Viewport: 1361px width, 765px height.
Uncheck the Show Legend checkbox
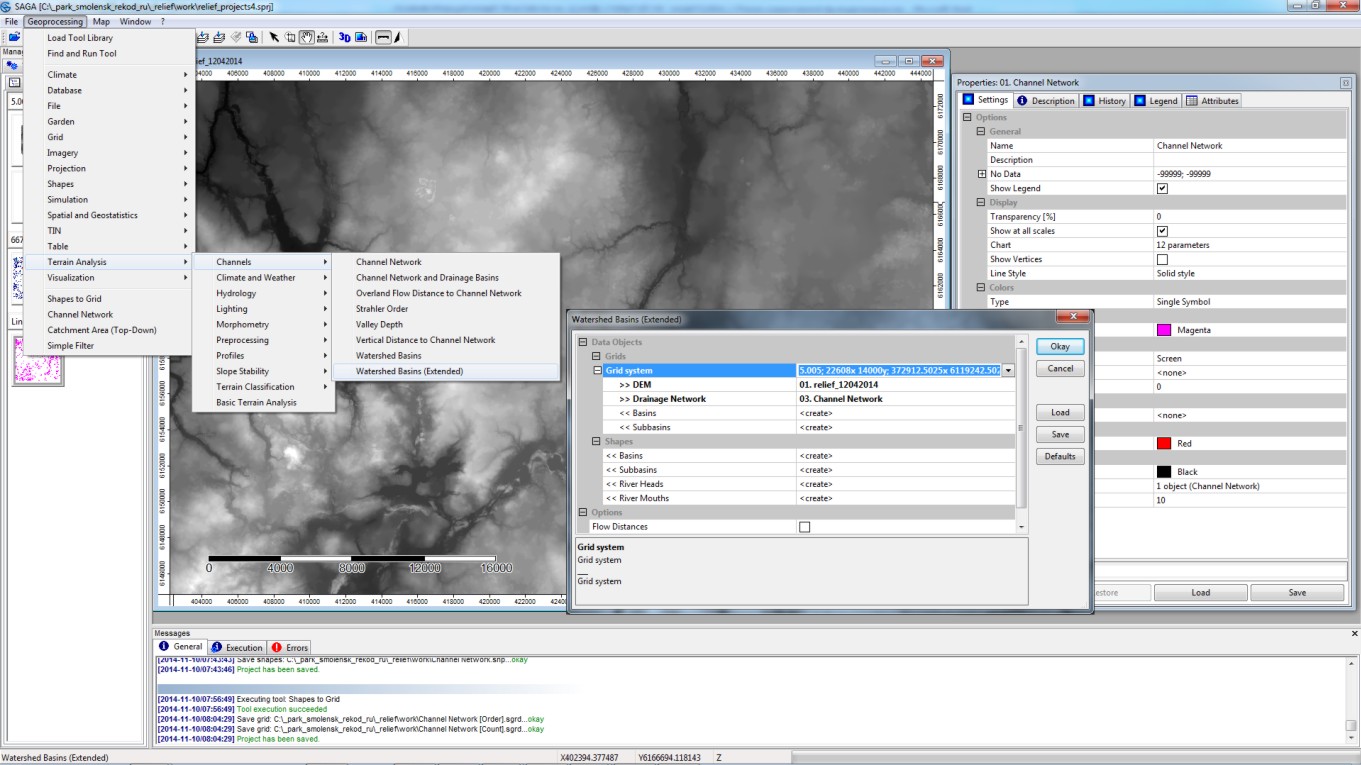(1162, 188)
